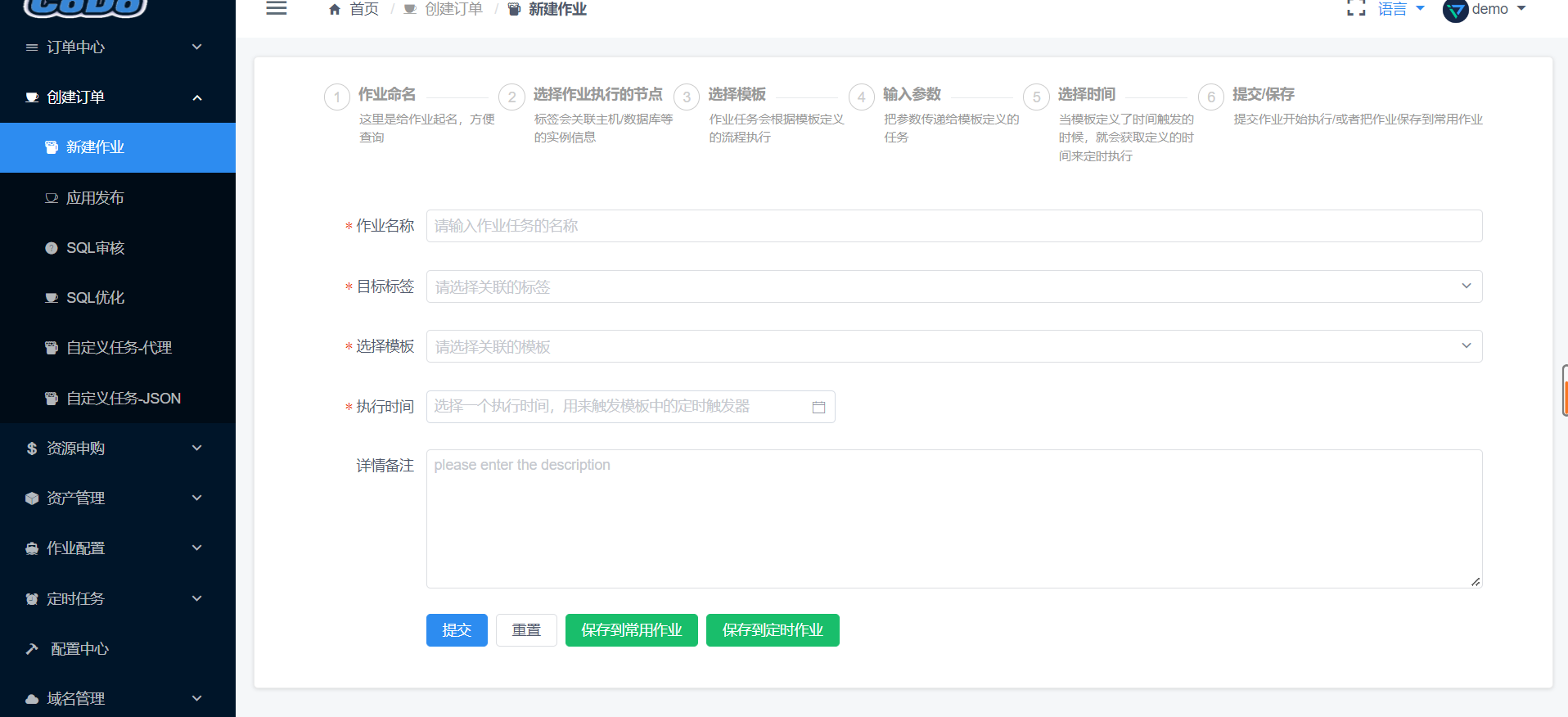Click step 2 选择作业执行的节点
The image size is (1568, 717).
pos(598,95)
